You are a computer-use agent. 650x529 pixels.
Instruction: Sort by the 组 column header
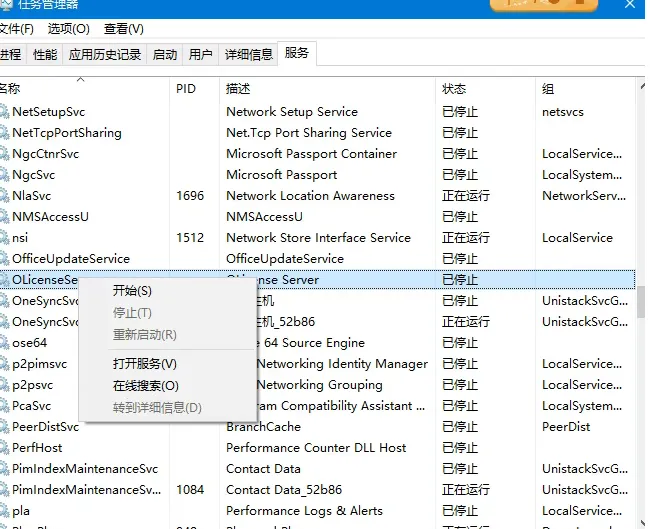coord(585,89)
